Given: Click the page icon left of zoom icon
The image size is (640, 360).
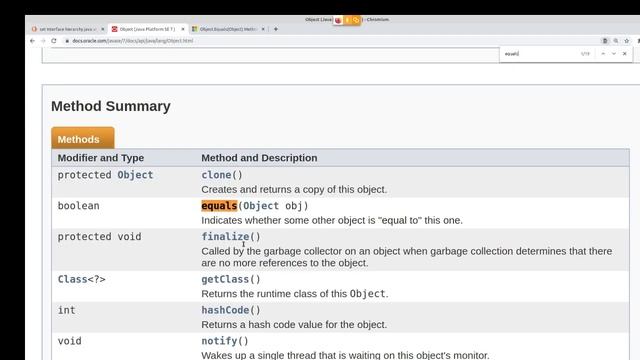Looking at the screenshot, I should (605, 41).
